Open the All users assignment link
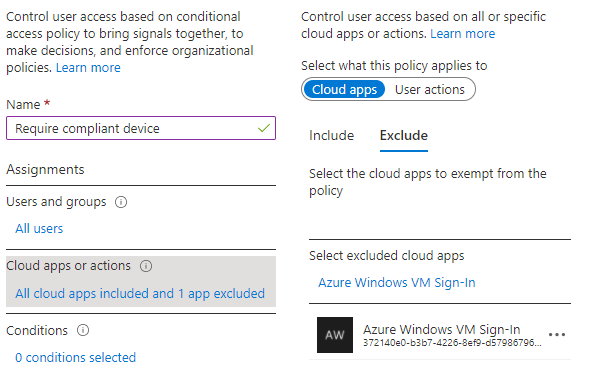Image resolution: width=589 pixels, height=370 pixels. pyautogui.click(x=39, y=229)
